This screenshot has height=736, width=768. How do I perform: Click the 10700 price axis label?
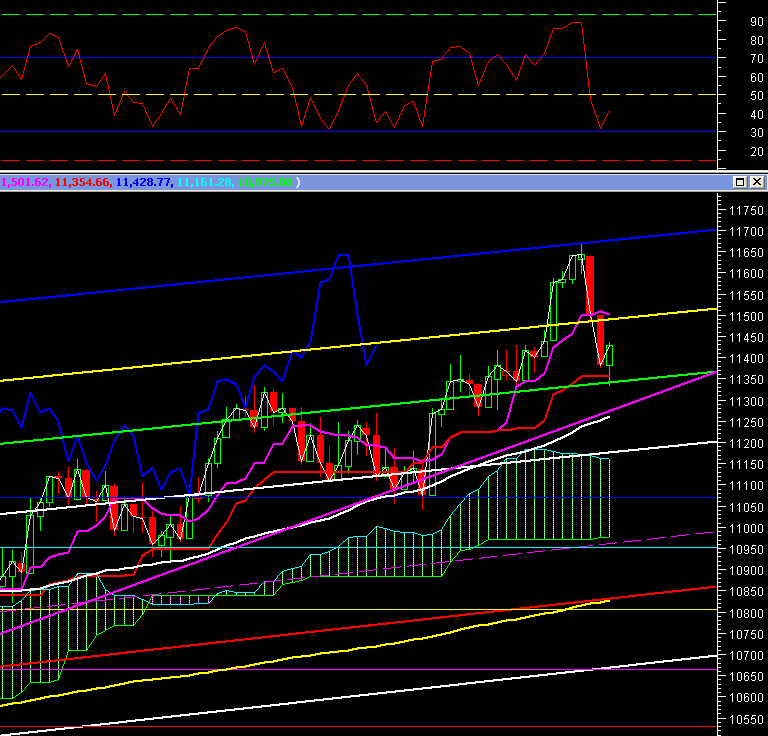[x=746, y=656]
